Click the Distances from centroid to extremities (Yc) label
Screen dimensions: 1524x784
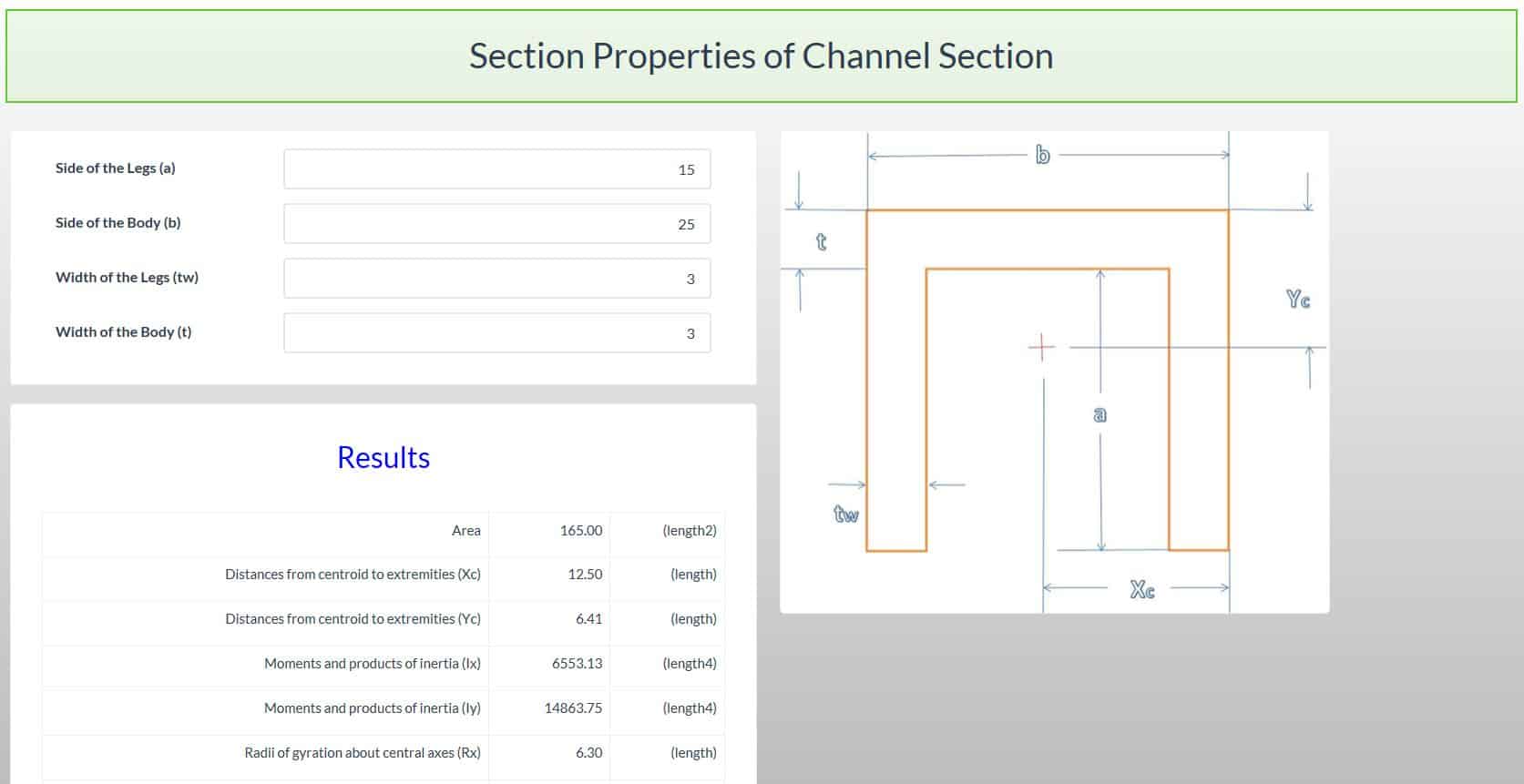[x=353, y=619]
